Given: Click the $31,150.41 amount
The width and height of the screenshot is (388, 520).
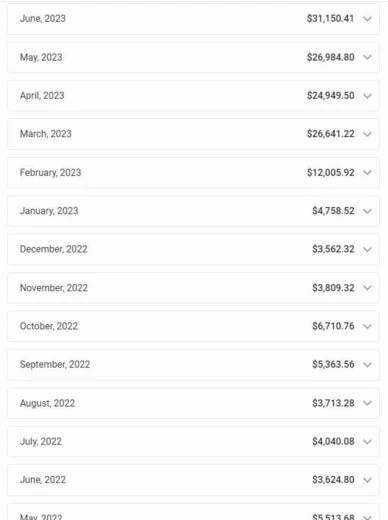Looking at the screenshot, I should click(330, 18).
